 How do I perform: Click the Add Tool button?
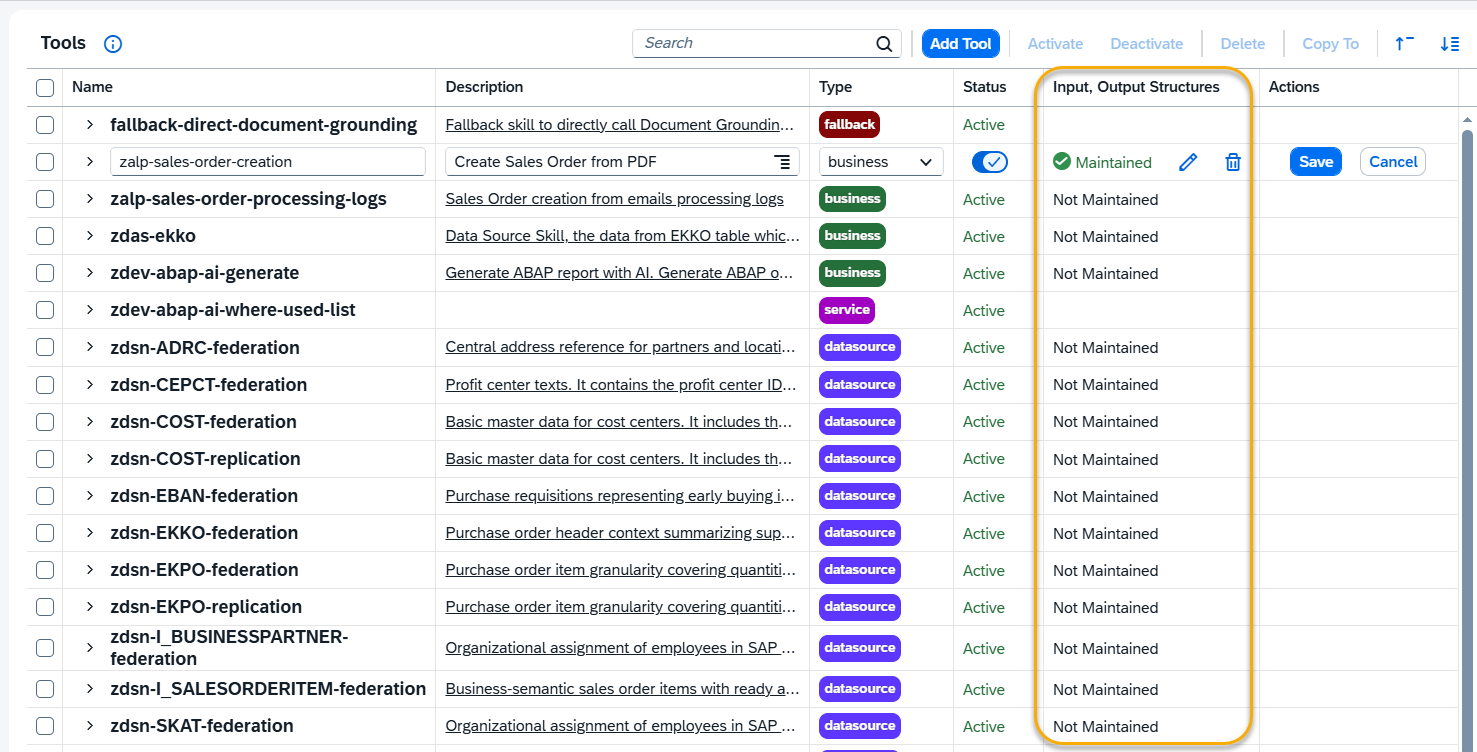(x=960, y=44)
